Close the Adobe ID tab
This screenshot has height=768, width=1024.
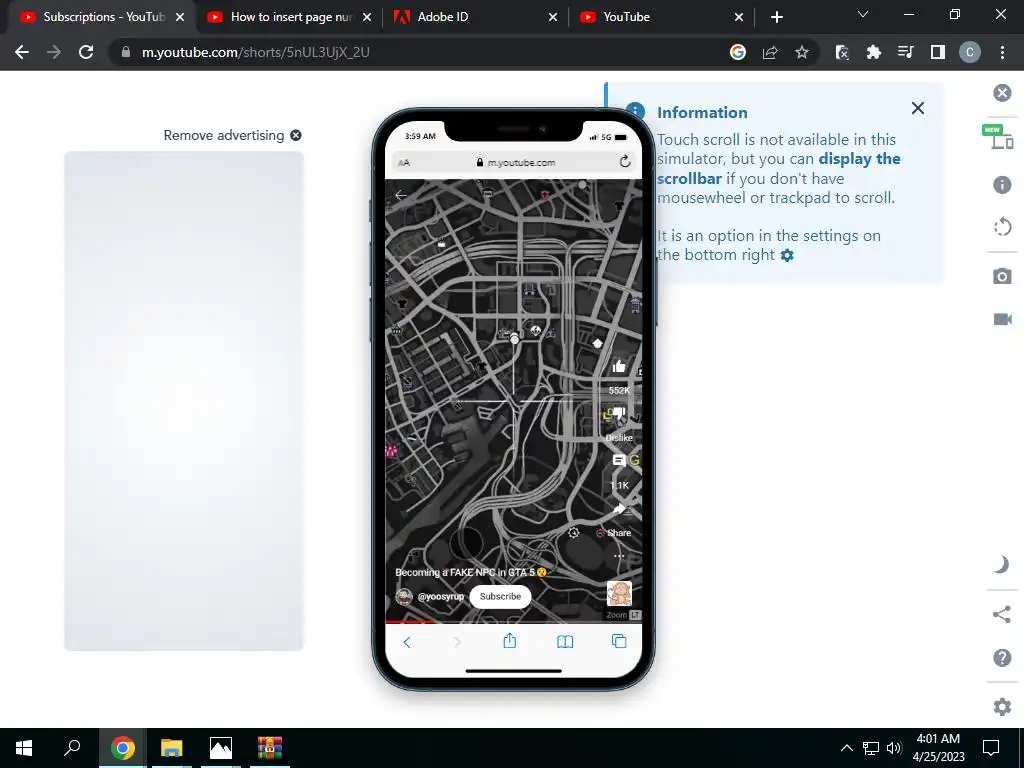click(553, 17)
